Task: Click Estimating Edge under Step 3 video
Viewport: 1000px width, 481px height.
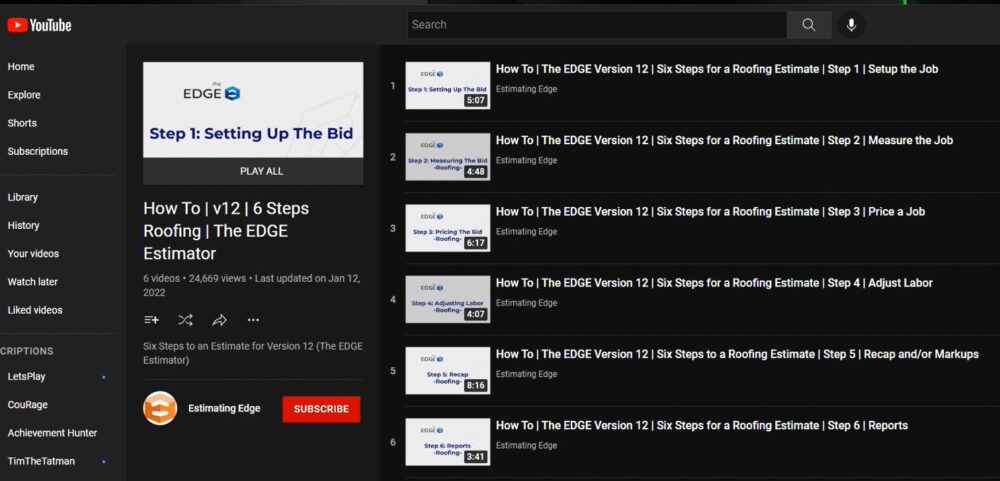Action: [526, 232]
